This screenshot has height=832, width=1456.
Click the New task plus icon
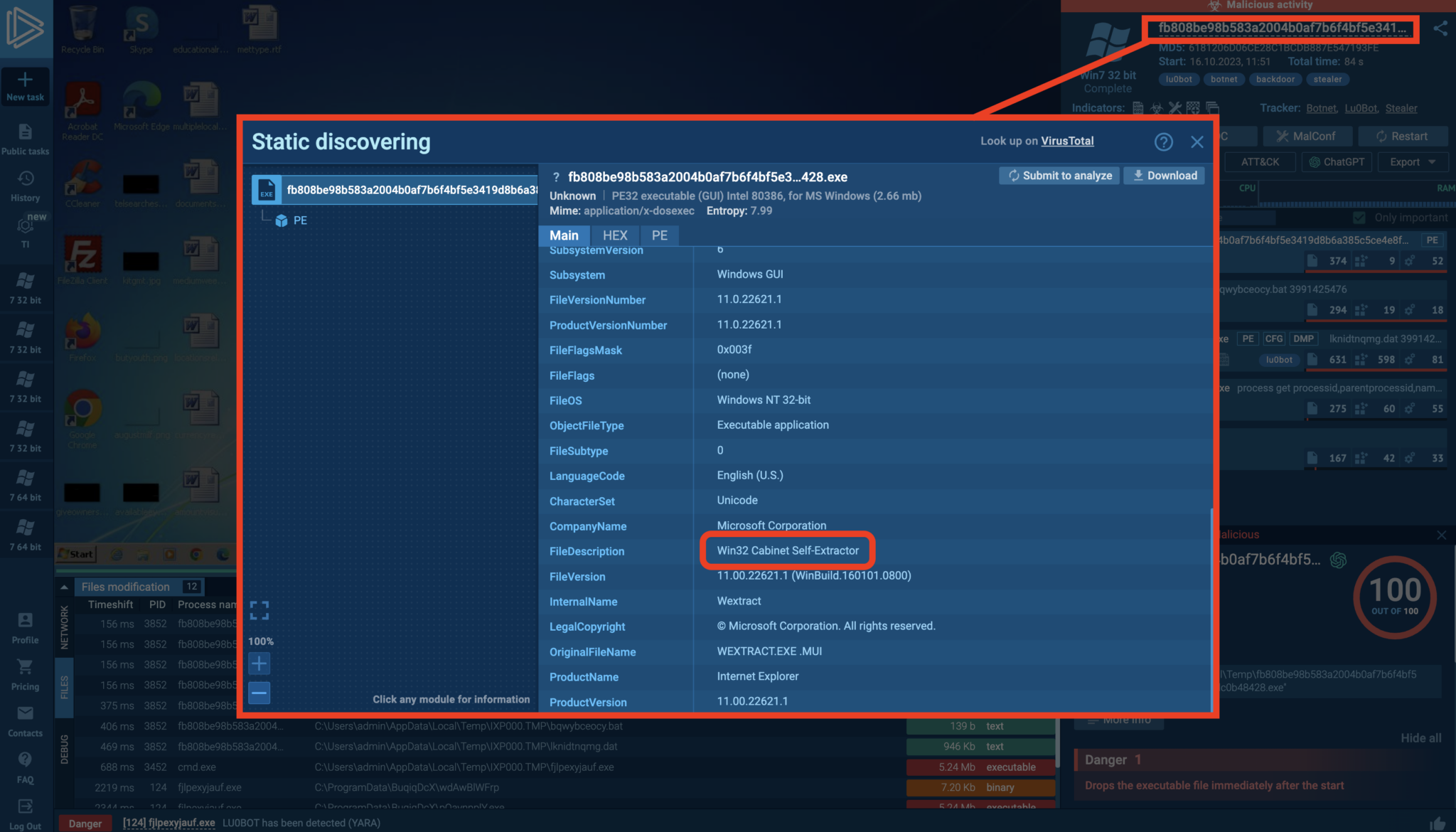pos(25,80)
